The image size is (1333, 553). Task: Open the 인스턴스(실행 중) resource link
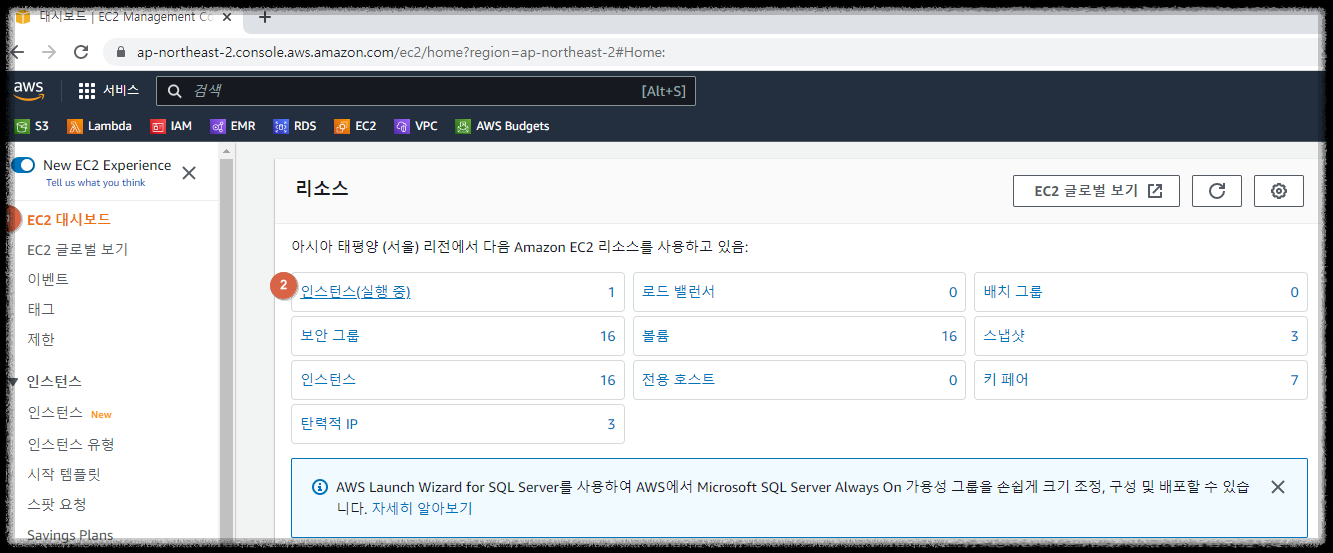pyautogui.click(x=356, y=292)
